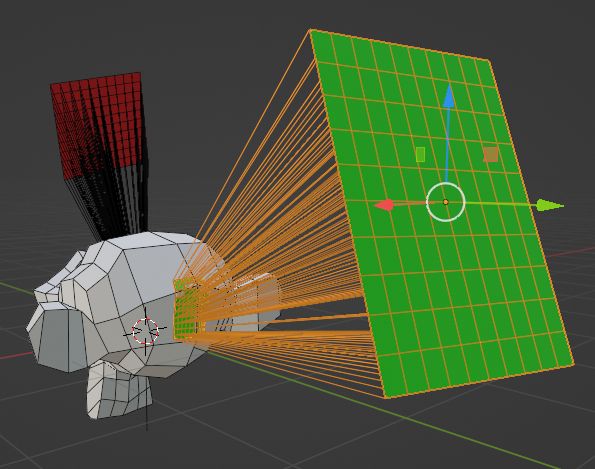Click the blue Z-axis gizmo arrow

tap(449, 96)
